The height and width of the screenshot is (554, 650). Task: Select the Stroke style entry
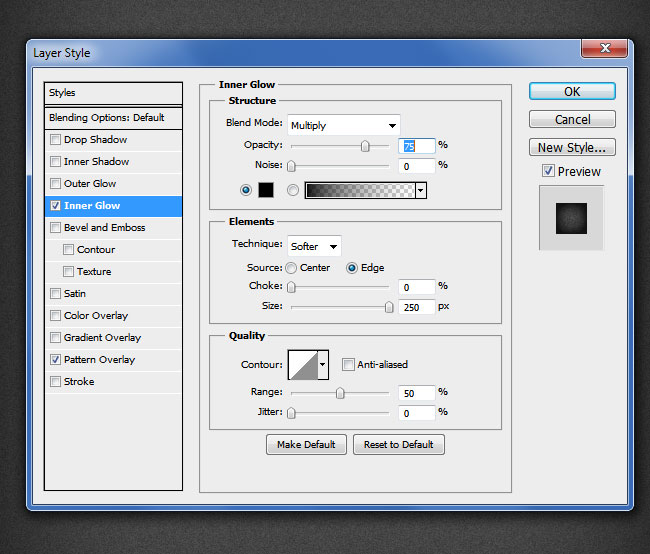[x=79, y=382]
